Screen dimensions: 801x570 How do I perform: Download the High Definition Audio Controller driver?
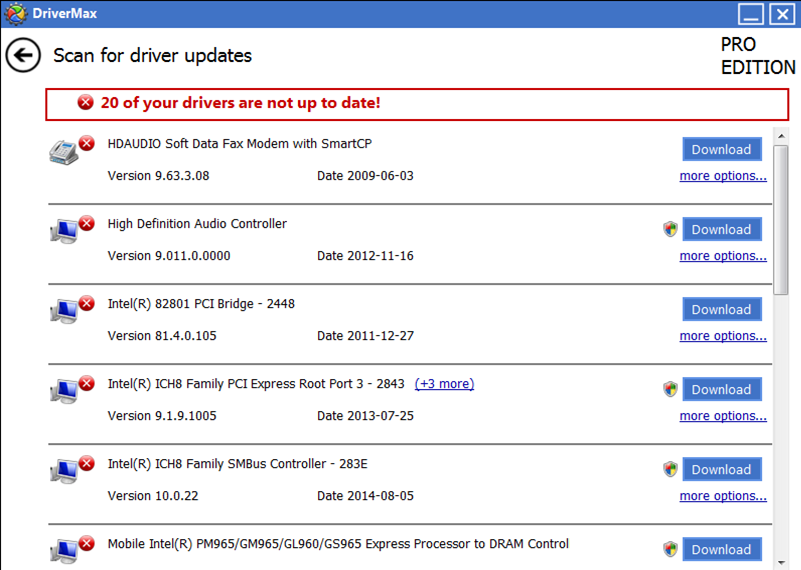(x=722, y=229)
